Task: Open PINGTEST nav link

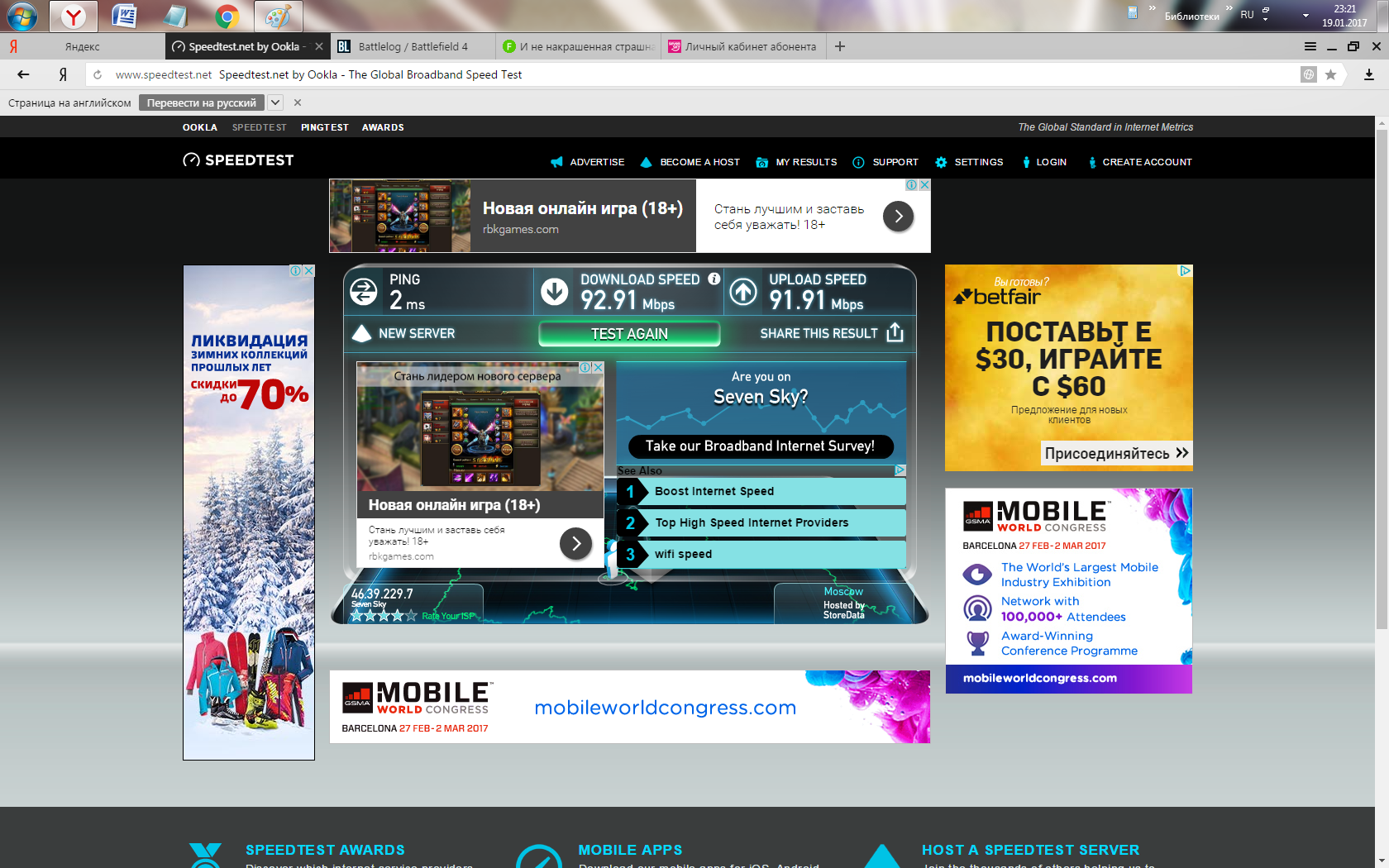Action: coord(325,127)
